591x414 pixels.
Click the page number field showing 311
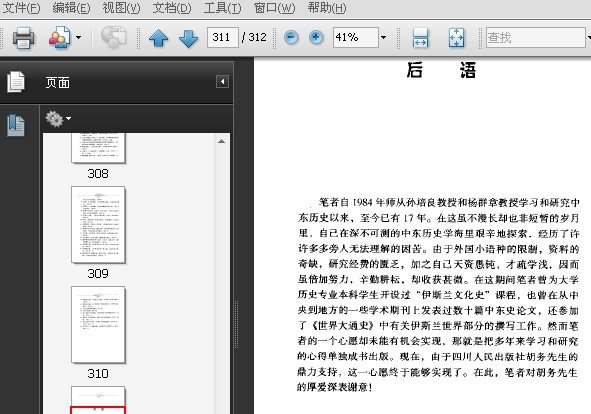click(222, 37)
